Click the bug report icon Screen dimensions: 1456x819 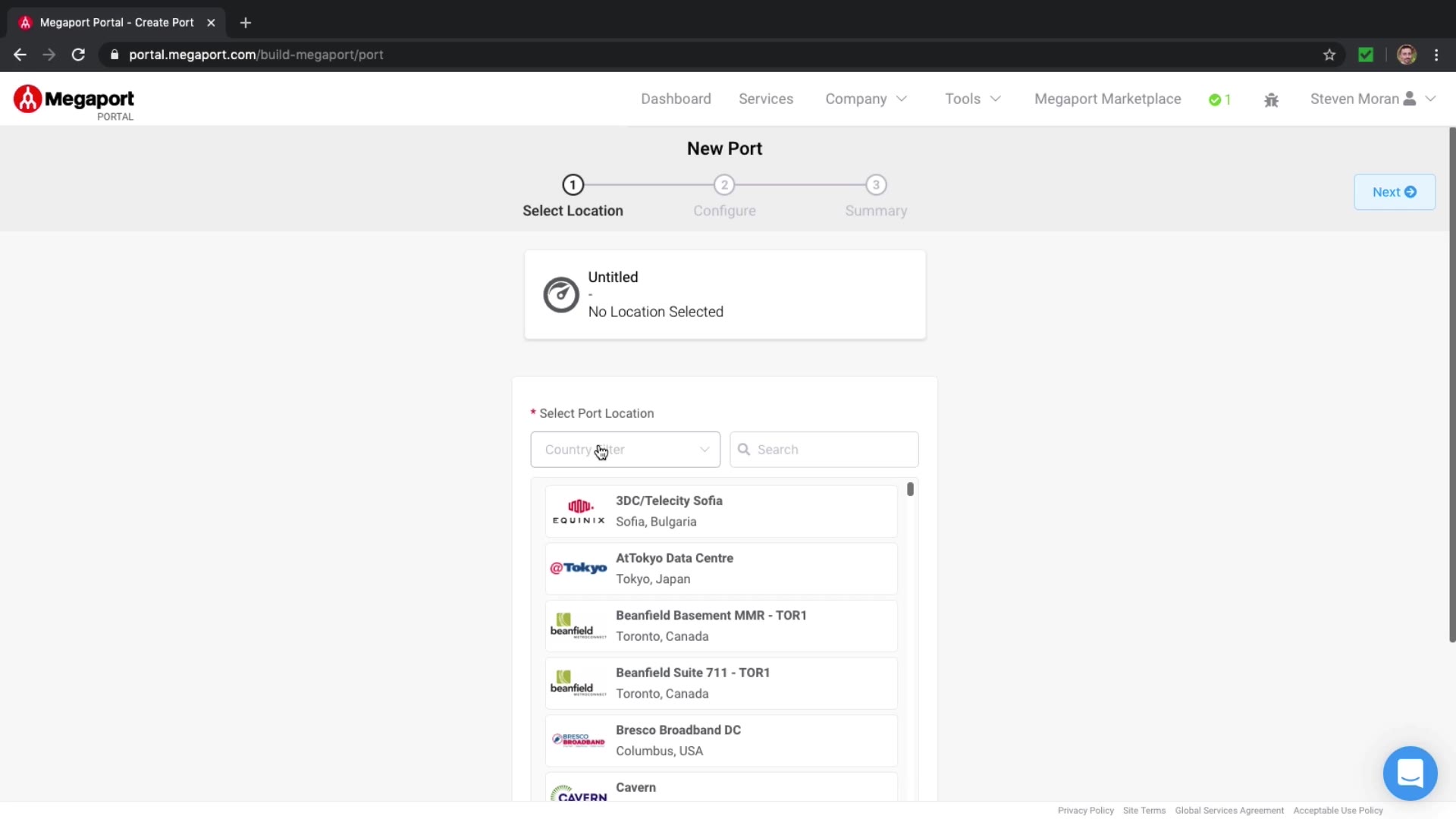1272,100
